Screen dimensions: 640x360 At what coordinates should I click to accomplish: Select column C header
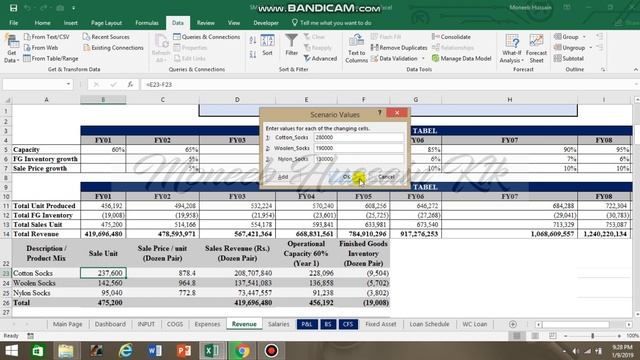pyautogui.click(x=162, y=100)
